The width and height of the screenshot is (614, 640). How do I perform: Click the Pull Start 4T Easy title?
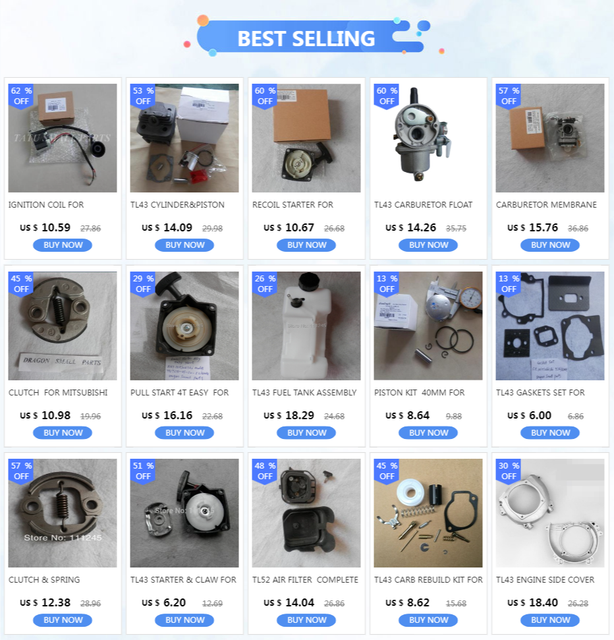pos(179,392)
